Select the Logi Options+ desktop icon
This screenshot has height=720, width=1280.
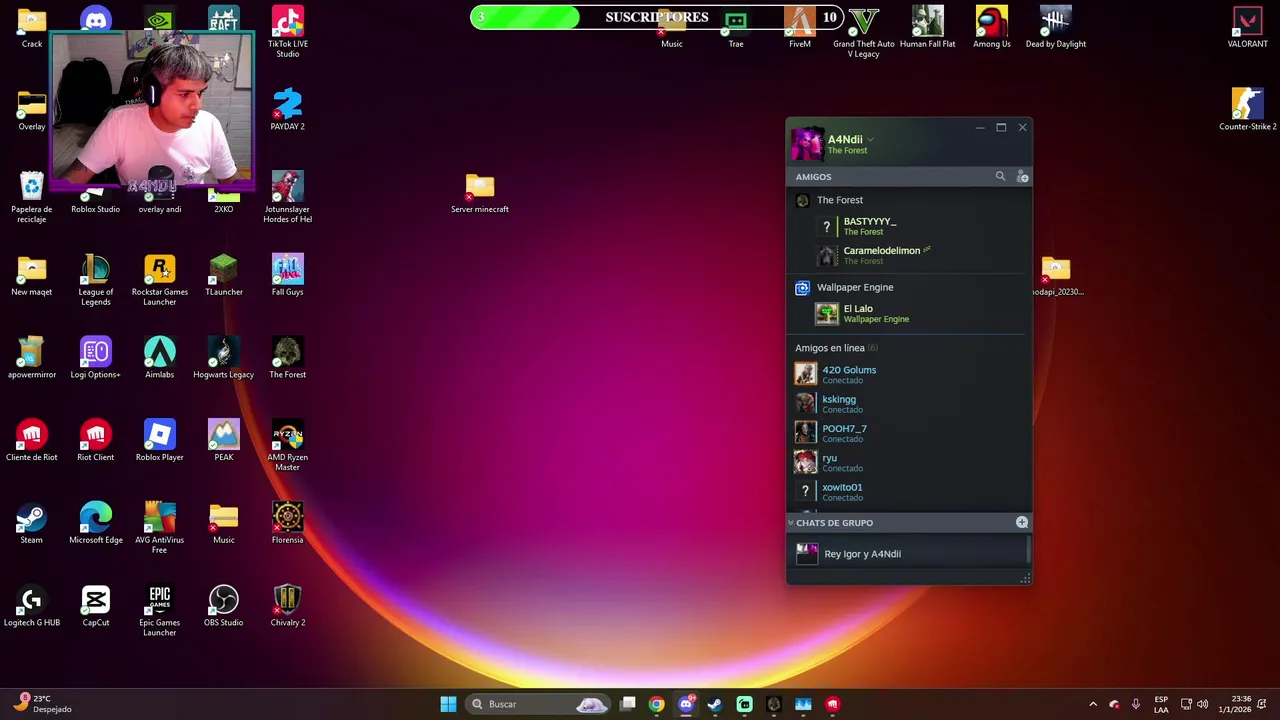pyautogui.click(x=96, y=358)
